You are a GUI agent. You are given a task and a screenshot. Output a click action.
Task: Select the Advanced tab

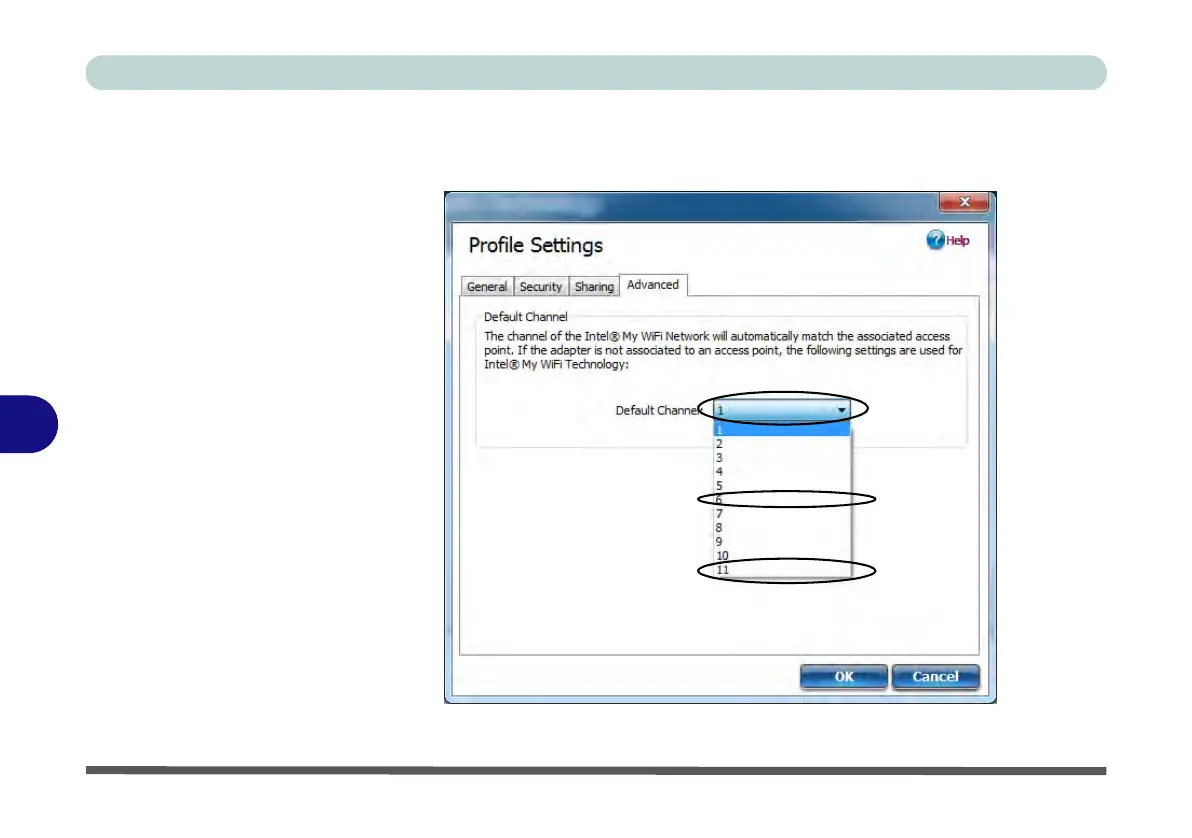pyautogui.click(x=653, y=284)
